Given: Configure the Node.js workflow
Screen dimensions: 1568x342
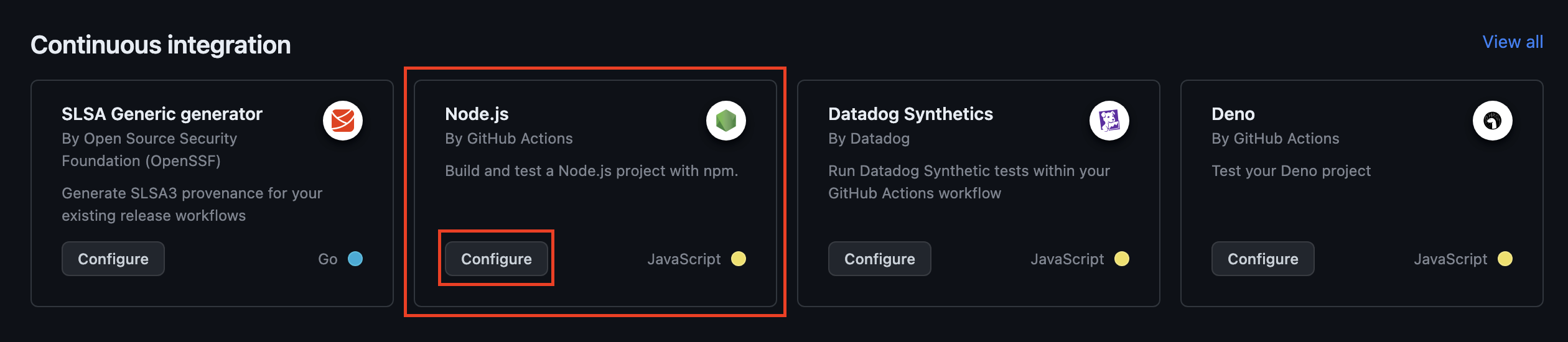Looking at the screenshot, I should (497, 259).
